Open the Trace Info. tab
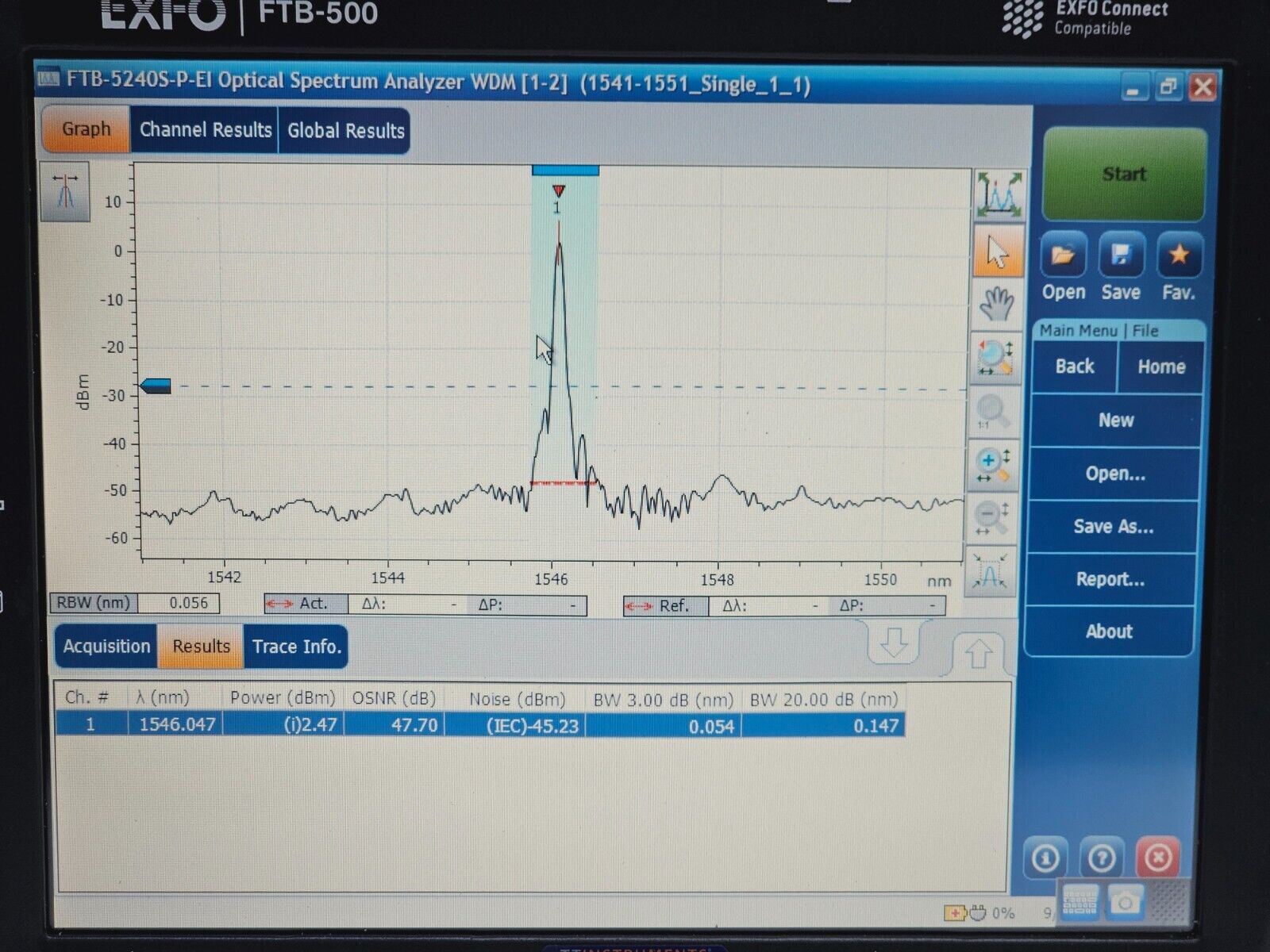The image size is (1270, 952). 298,646
